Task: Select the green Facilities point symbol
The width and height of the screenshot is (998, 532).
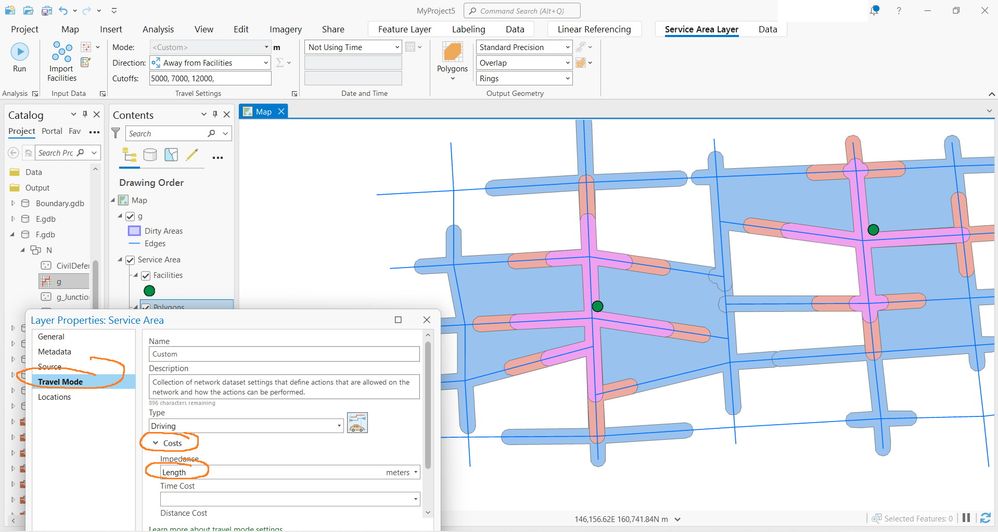Action: (x=150, y=291)
